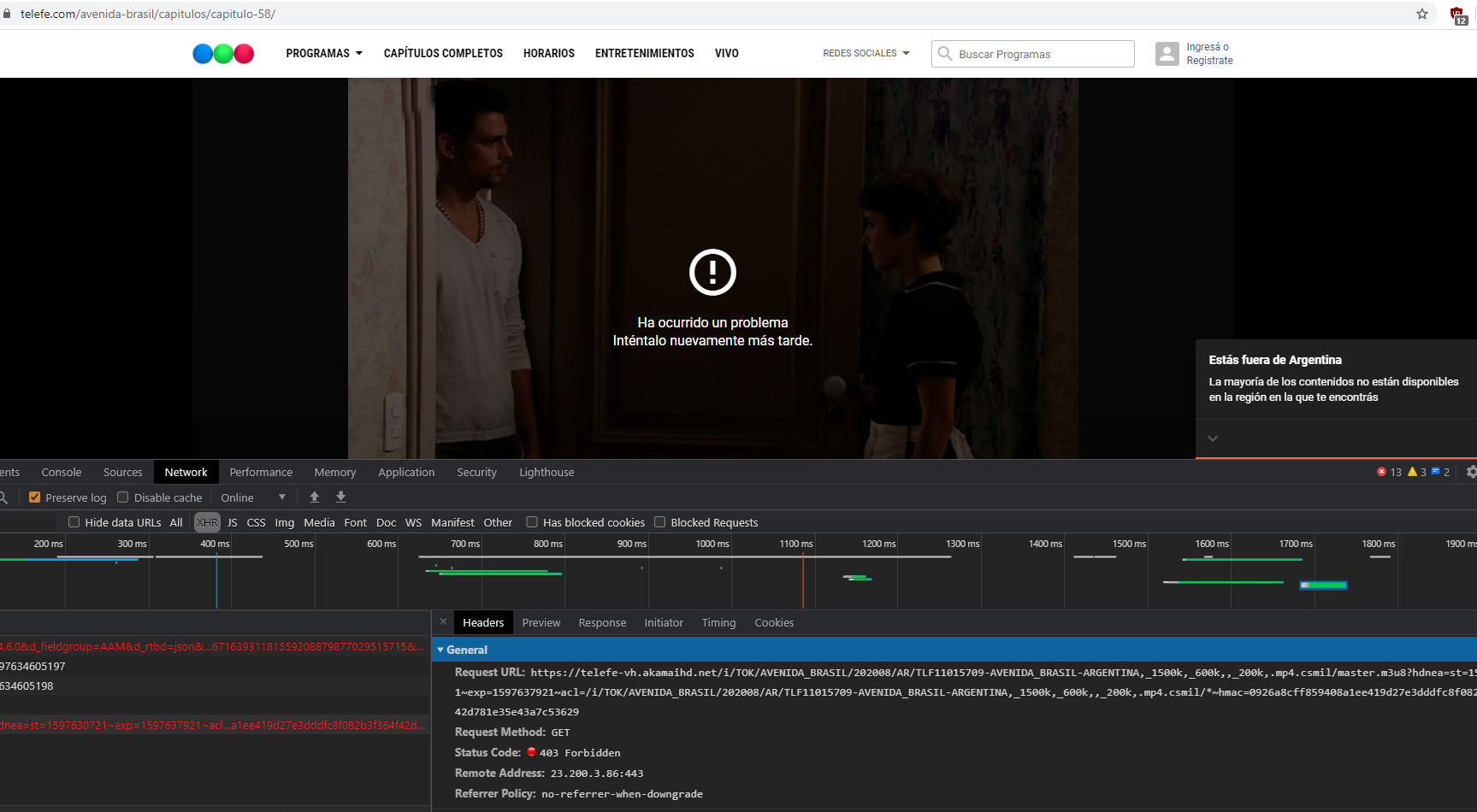Open the PROGRAMAS dropdown menu
The height and width of the screenshot is (812, 1477).
(x=323, y=53)
